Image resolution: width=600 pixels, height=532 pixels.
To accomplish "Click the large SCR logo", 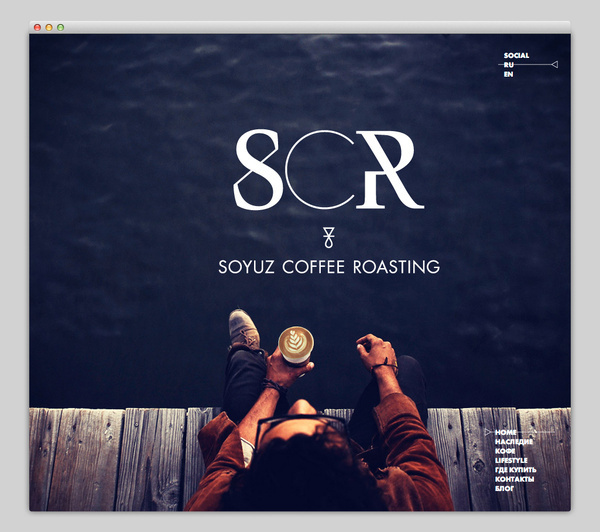I will point(329,170).
